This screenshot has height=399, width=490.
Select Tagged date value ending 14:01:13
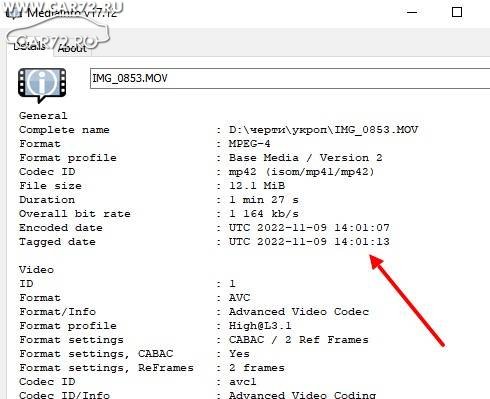coord(309,242)
